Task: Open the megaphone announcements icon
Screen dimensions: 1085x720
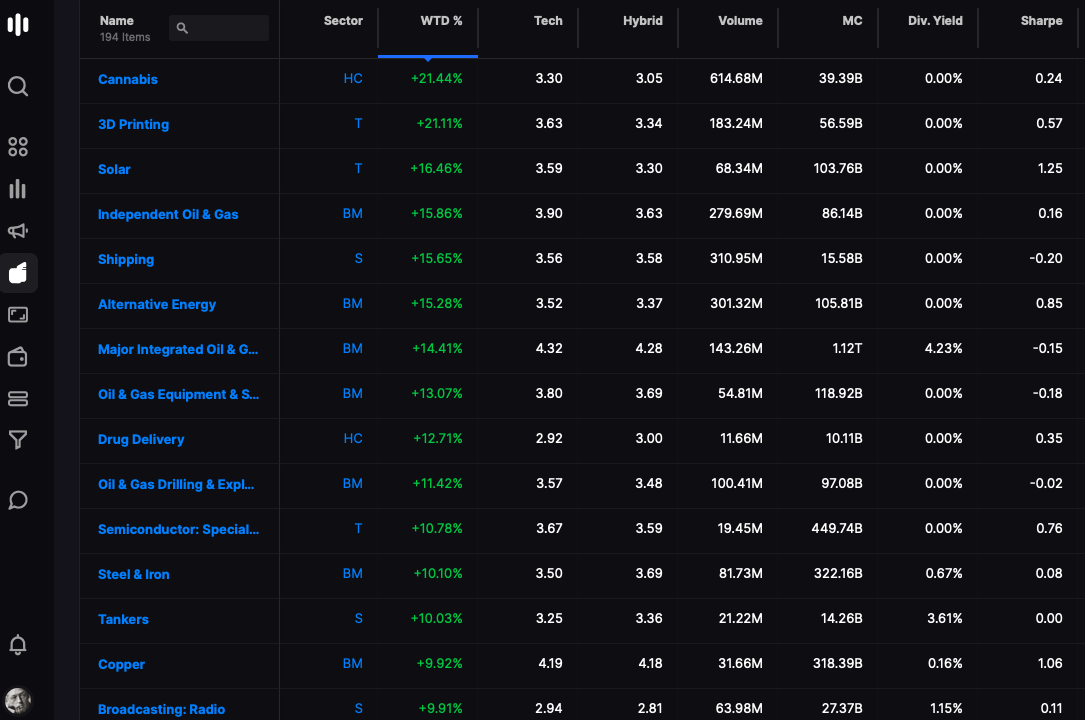Action: [x=18, y=230]
